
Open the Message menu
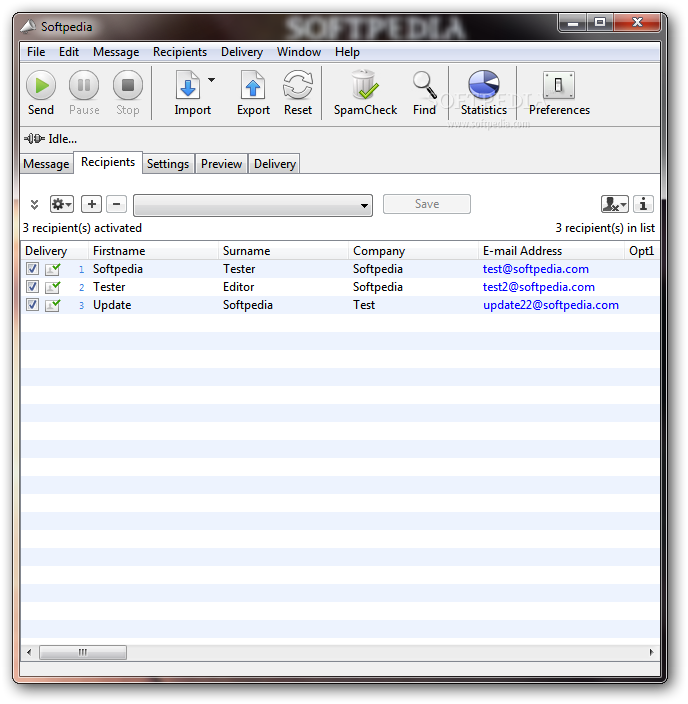coord(116,52)
